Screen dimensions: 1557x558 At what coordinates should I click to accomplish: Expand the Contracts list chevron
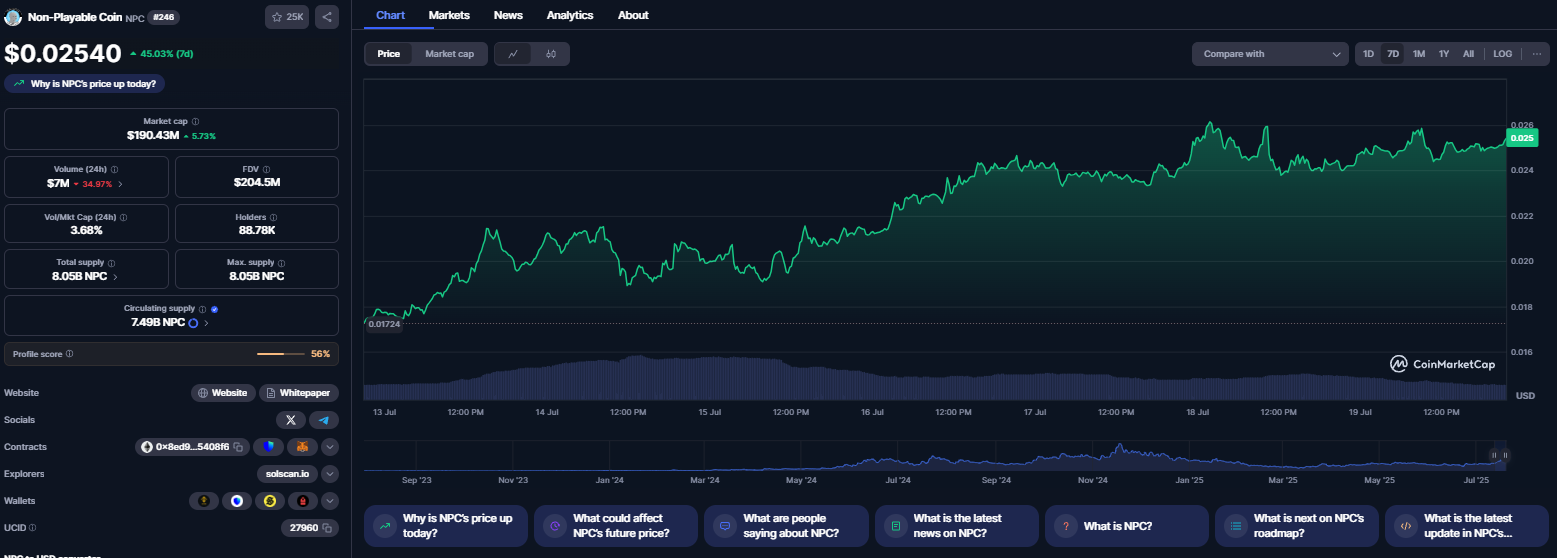pyautogui.click(x=330, y=447)
